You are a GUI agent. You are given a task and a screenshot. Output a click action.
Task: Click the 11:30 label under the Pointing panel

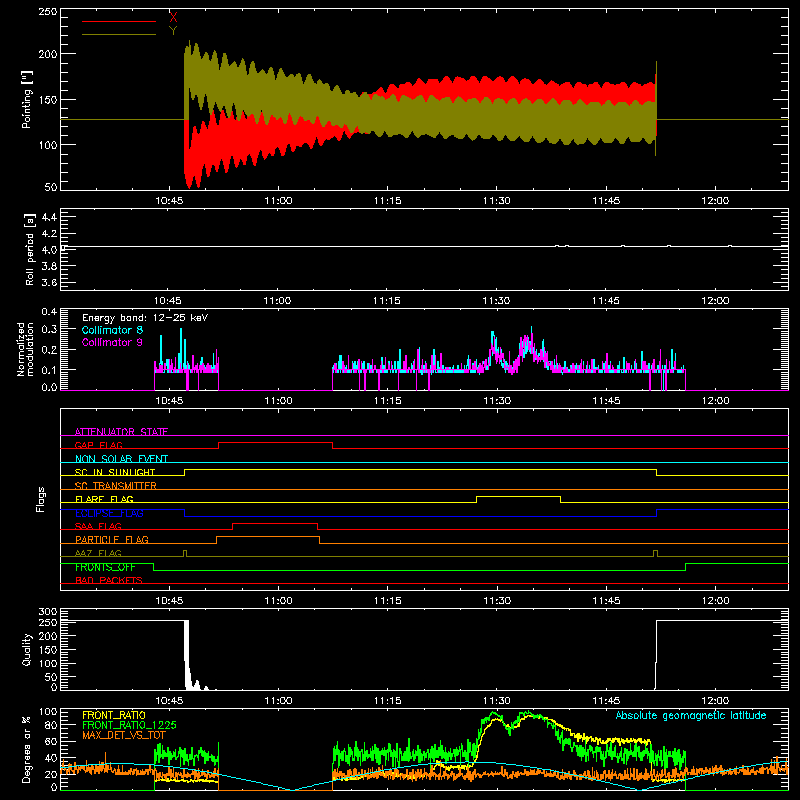(496, 201)
